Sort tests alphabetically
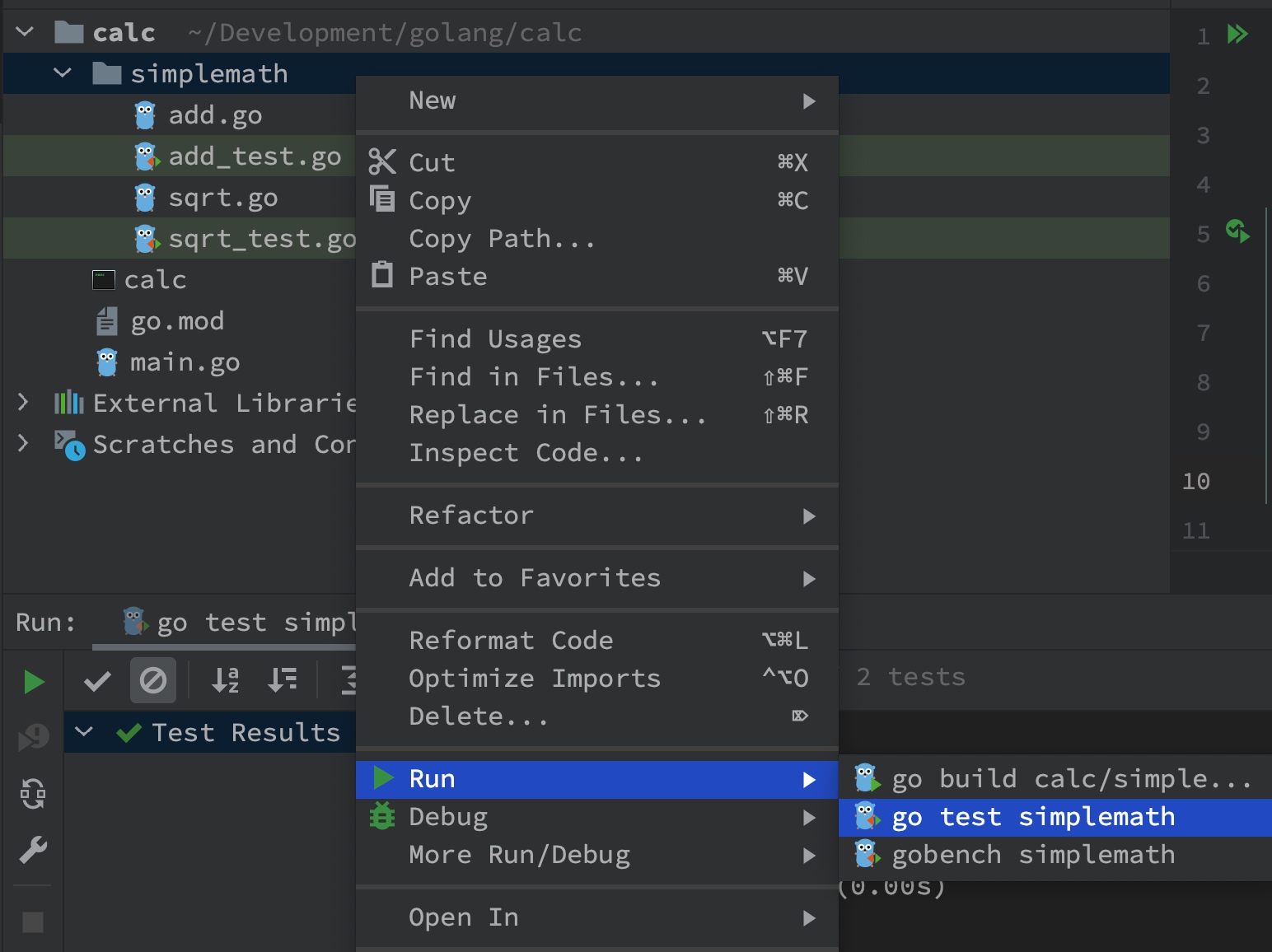Screen dimensions: 1272x952 225,680
